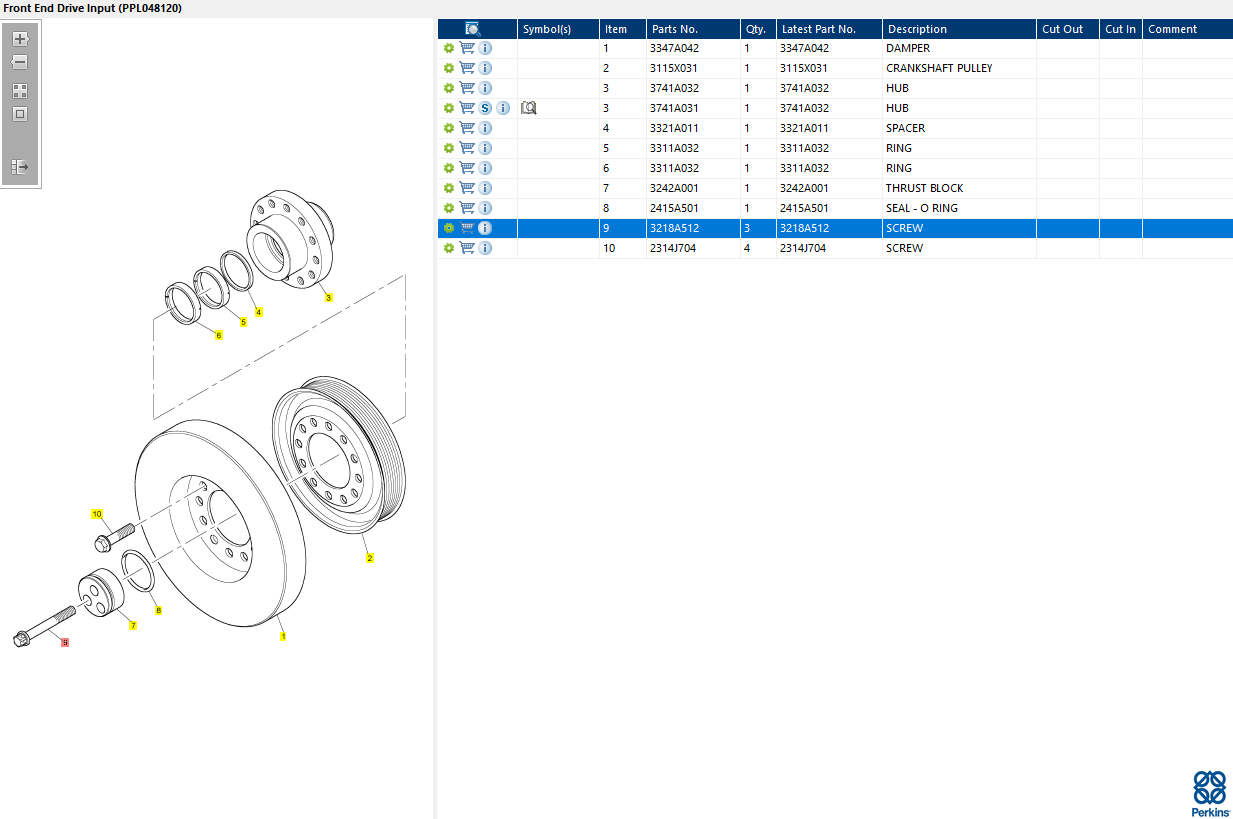
Task: Sort by the Item column header
Action: click(x=623, y=29)
